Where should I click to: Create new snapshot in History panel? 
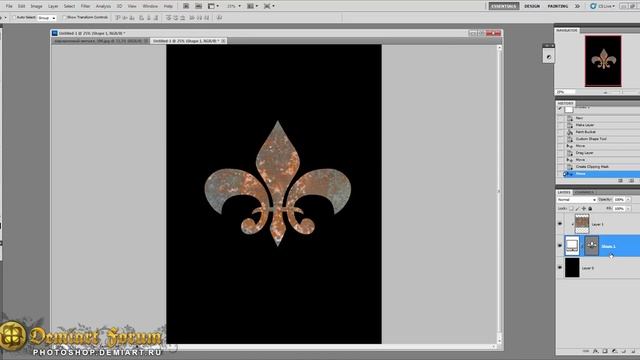[631, 180]
